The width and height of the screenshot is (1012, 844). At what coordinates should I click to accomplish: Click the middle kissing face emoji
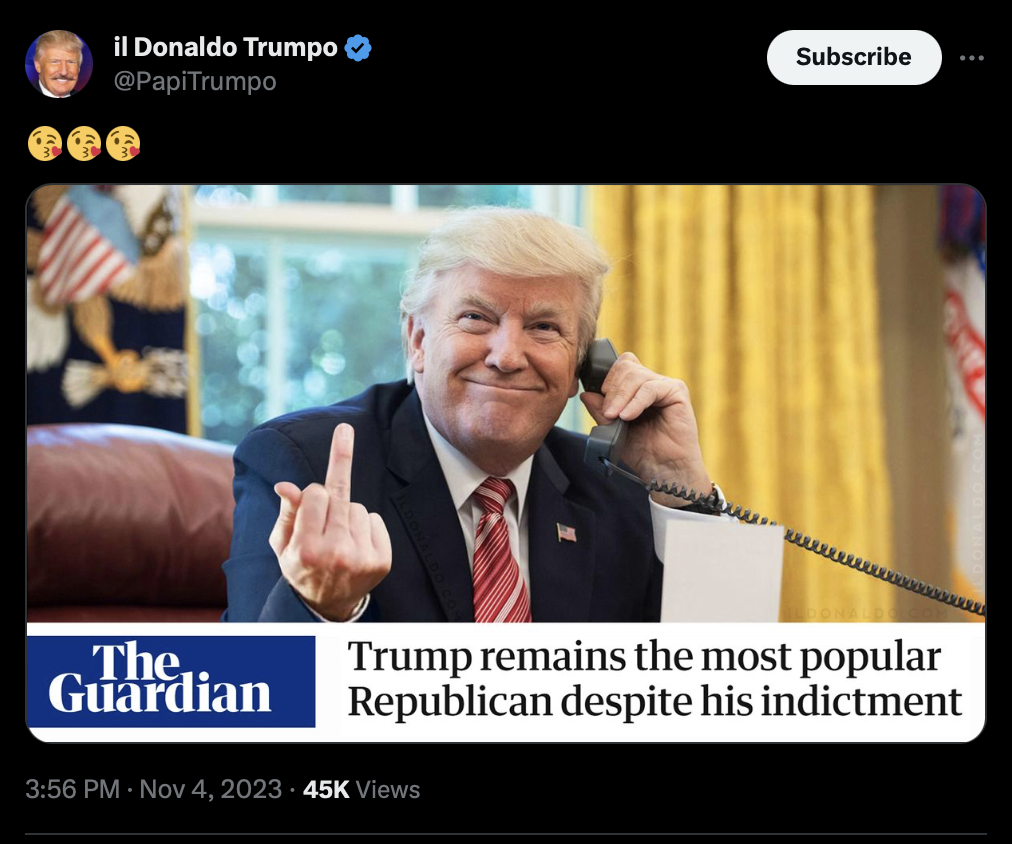(x=84, y=143)
